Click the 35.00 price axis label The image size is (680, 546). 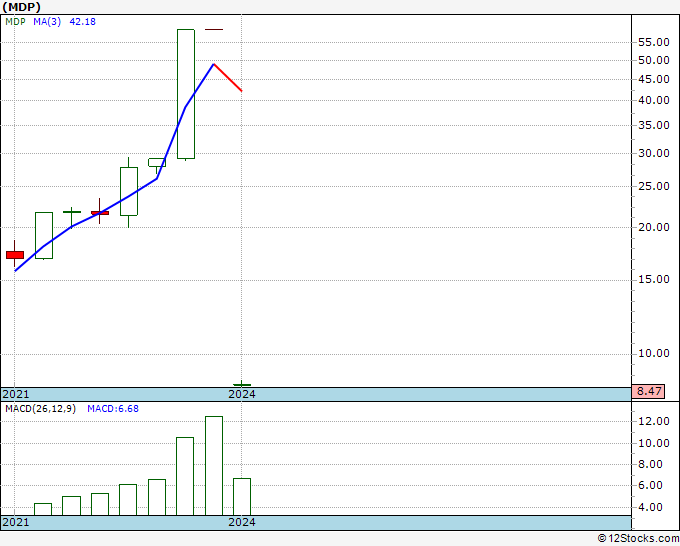pyautogui.click(x=654, y=125)
